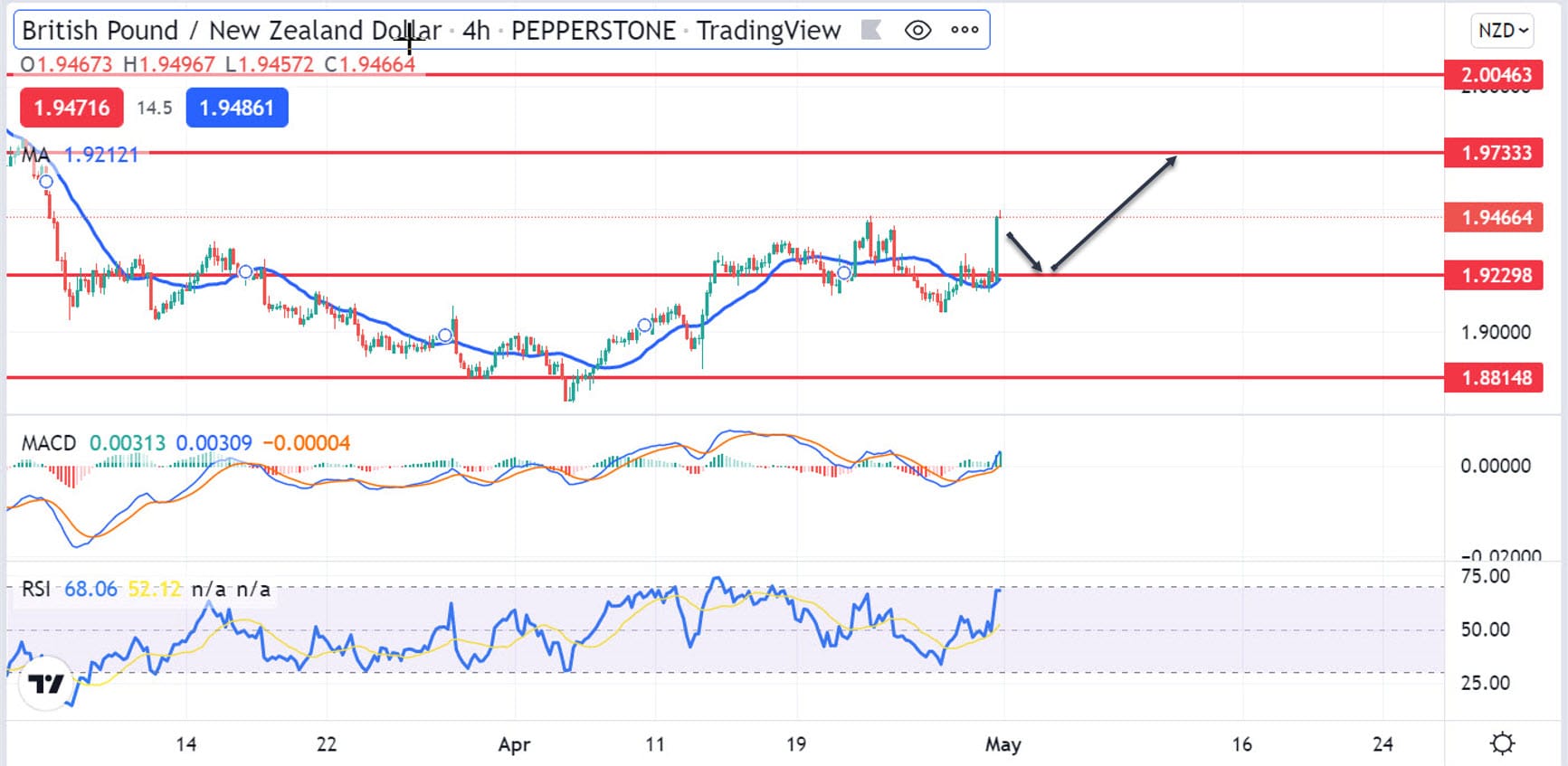Viewport: 1568px width, 766px height.
Task: Click the TradingView logo badge
Action: (x=45, y=684)
